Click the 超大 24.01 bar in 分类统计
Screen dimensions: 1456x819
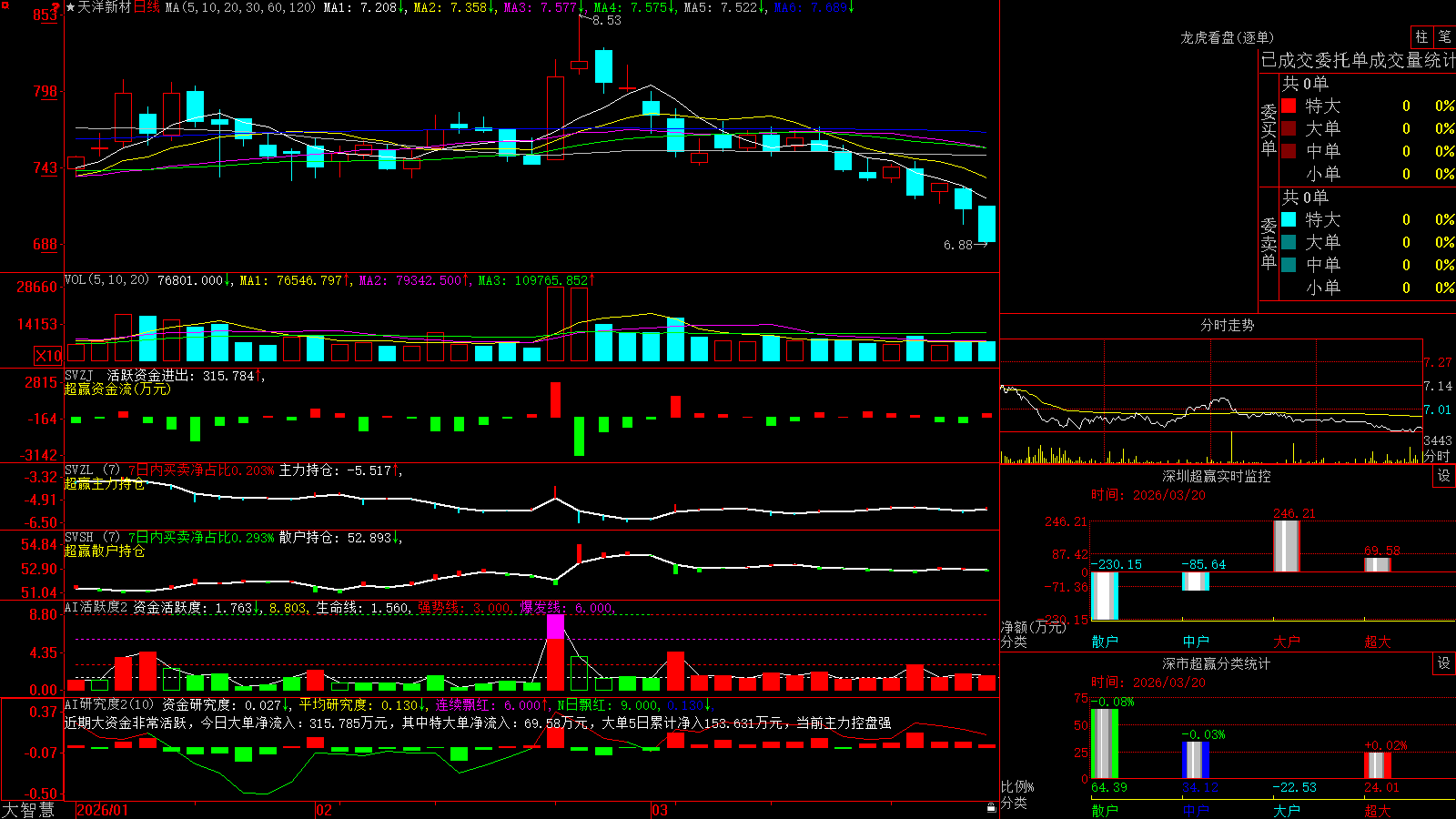[x=1377, y=765]
